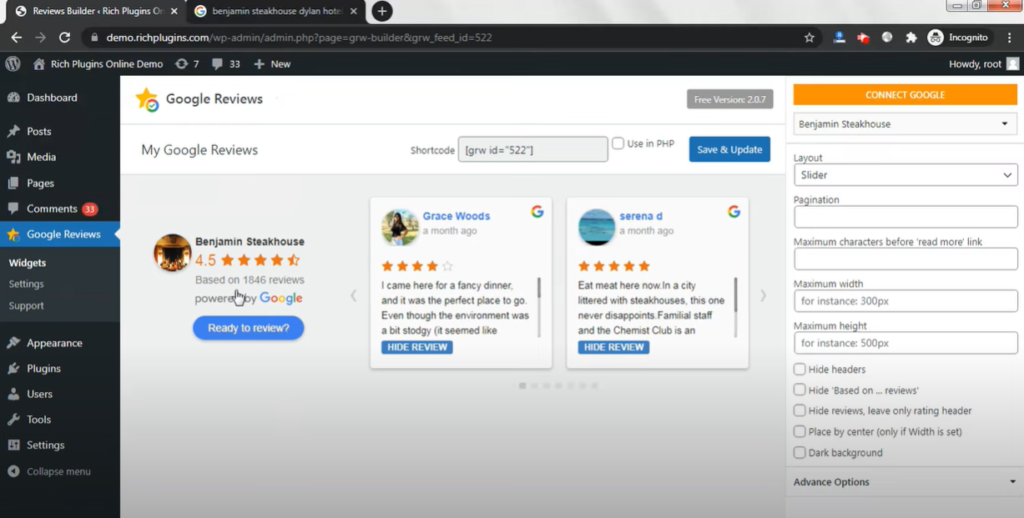This screenshot has height=518, width=1024.
Task: Click Google logo on serena d review
Action: tap(734, 212)
